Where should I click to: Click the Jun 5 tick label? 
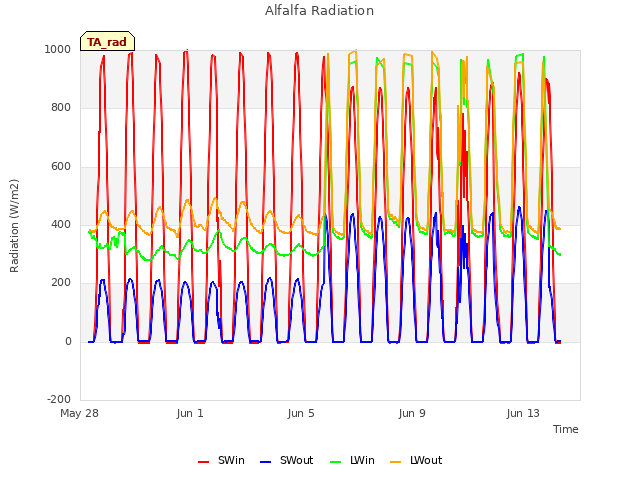coord(301,413)
